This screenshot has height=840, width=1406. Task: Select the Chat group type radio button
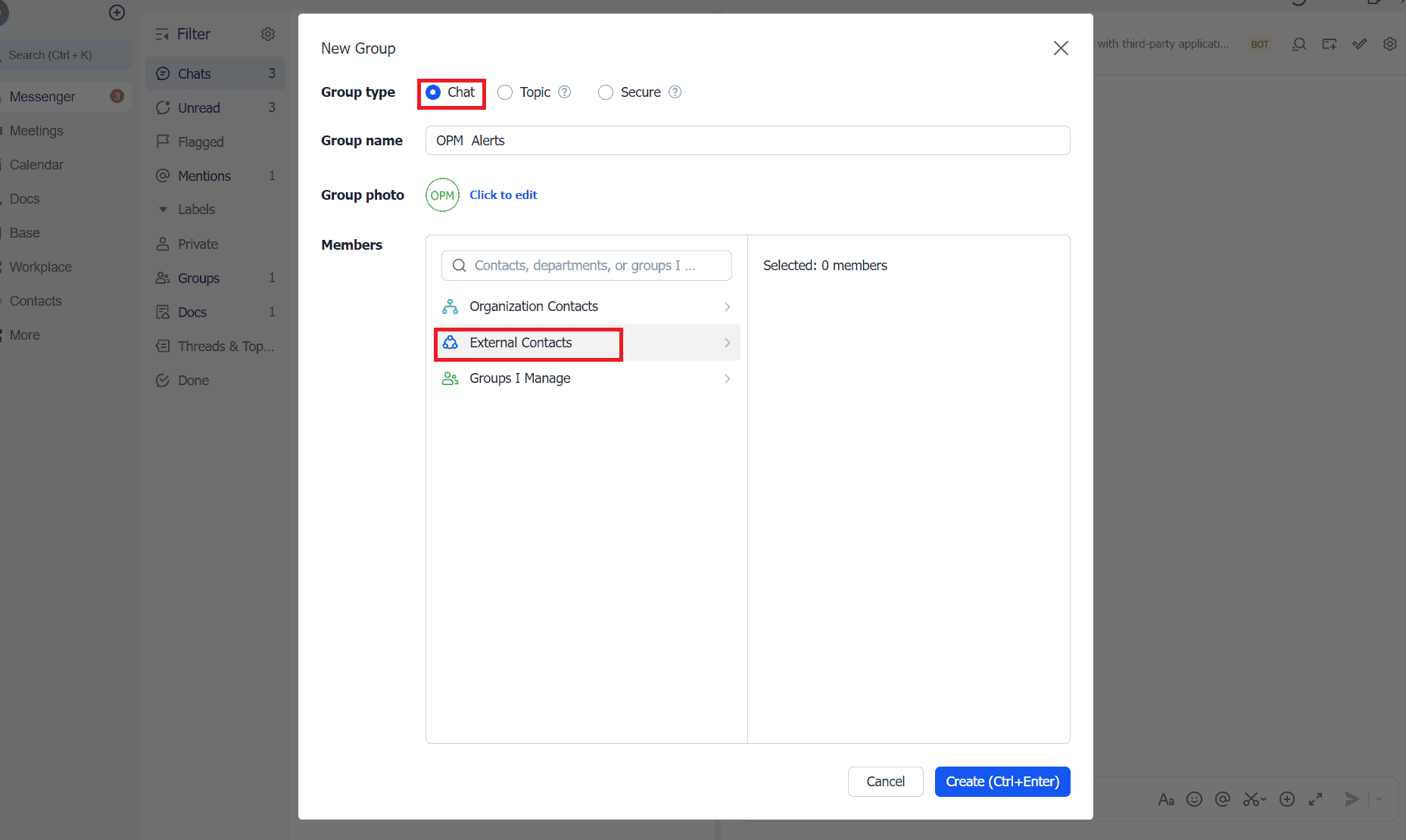pyautogui.click(x=433, y=92)
